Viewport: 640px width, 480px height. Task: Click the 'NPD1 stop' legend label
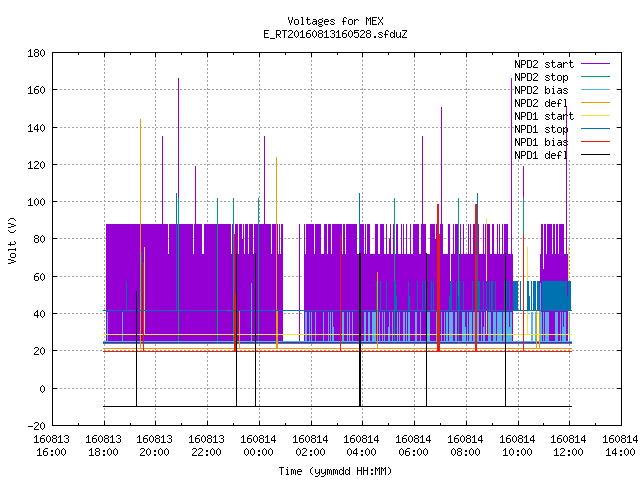click(x=541, y=129)
